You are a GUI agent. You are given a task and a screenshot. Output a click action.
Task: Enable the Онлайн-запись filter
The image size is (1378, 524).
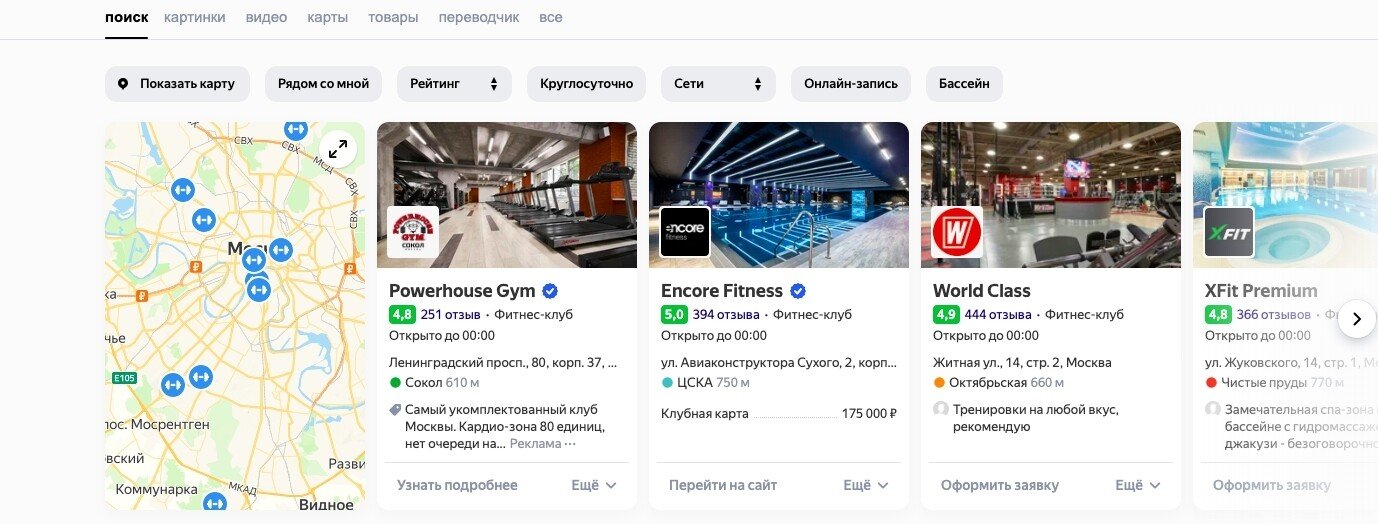click(851, 84)
